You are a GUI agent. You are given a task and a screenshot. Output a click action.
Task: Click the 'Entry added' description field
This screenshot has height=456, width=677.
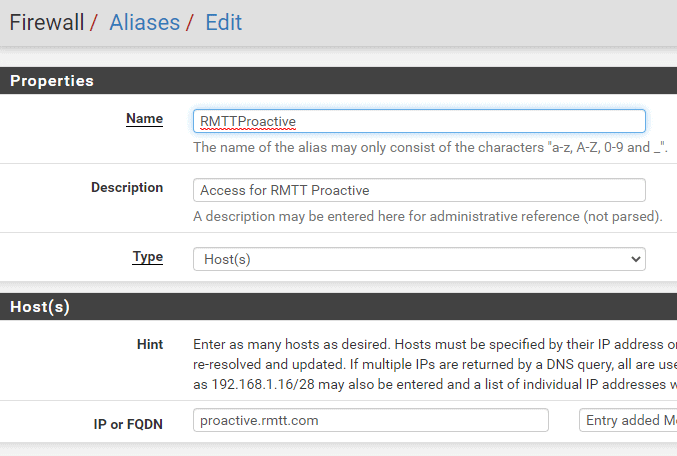click(x=628, y=420)
